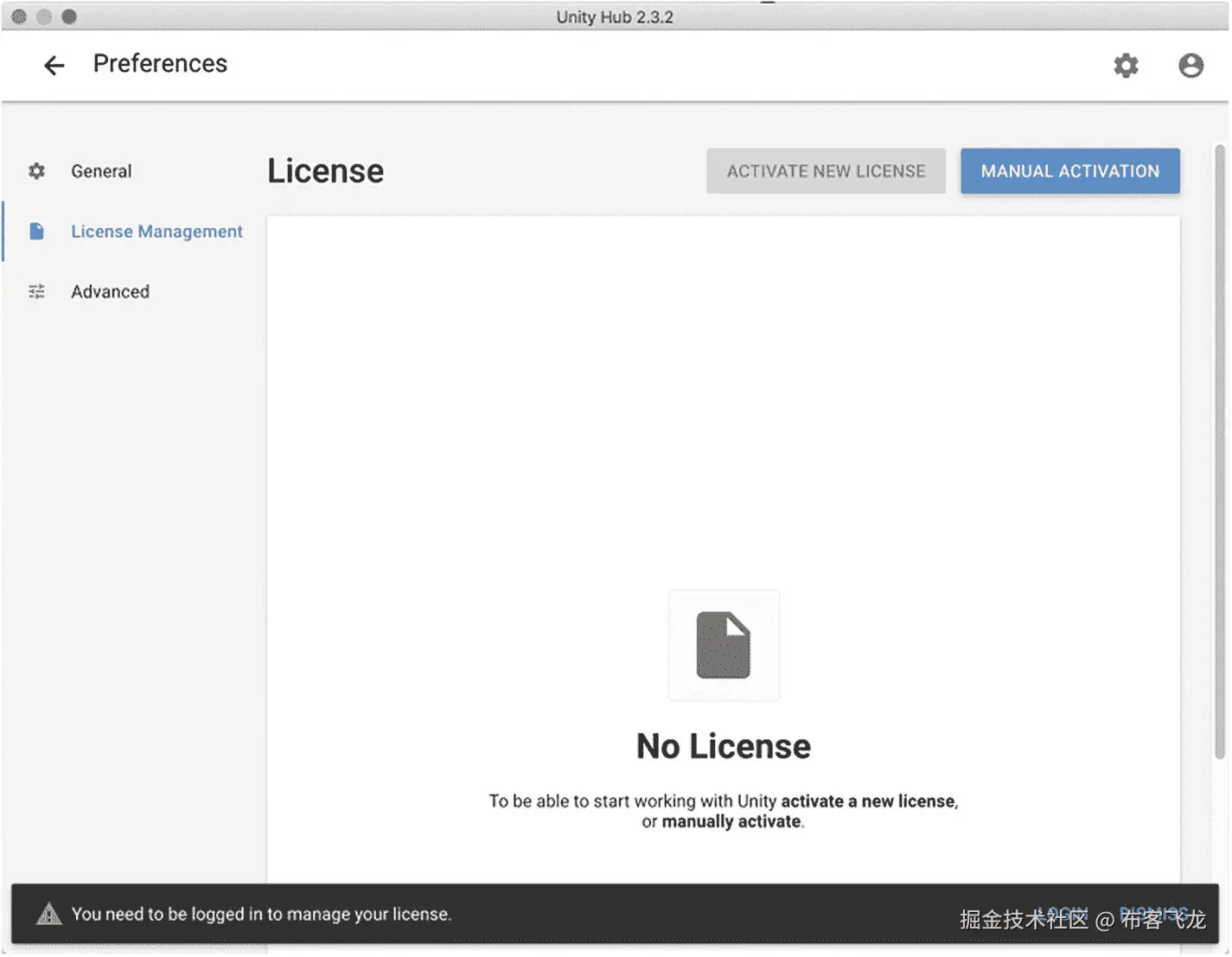Screen dimensions: 1232x957
Task: Click the 'activate a new license' bold text
Action: [869, 801]
